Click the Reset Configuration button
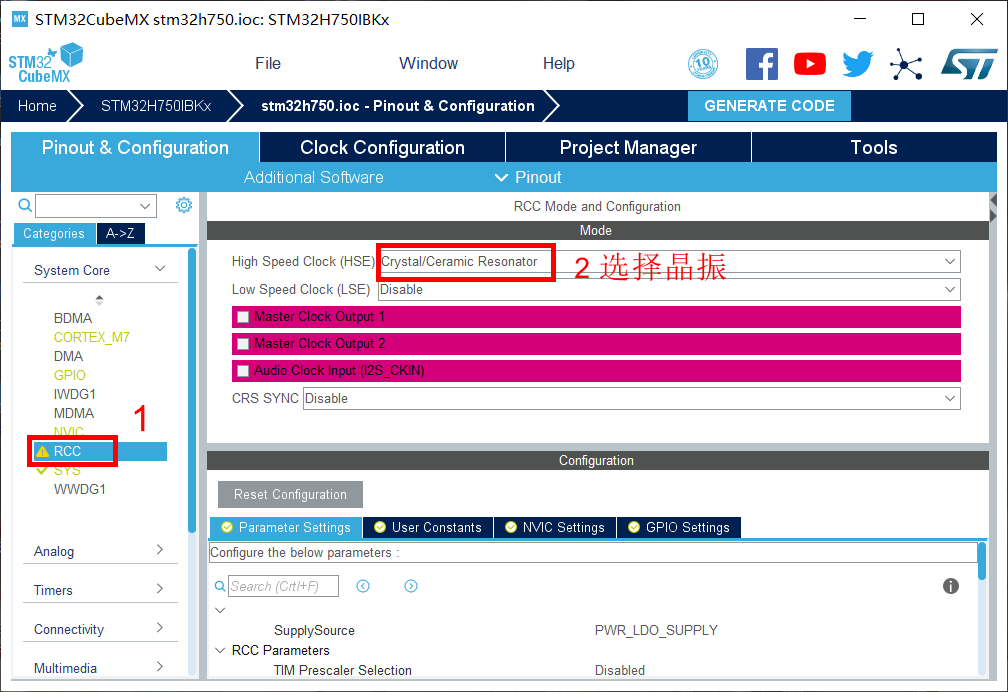1008x692 pixels. coord(290,494)
